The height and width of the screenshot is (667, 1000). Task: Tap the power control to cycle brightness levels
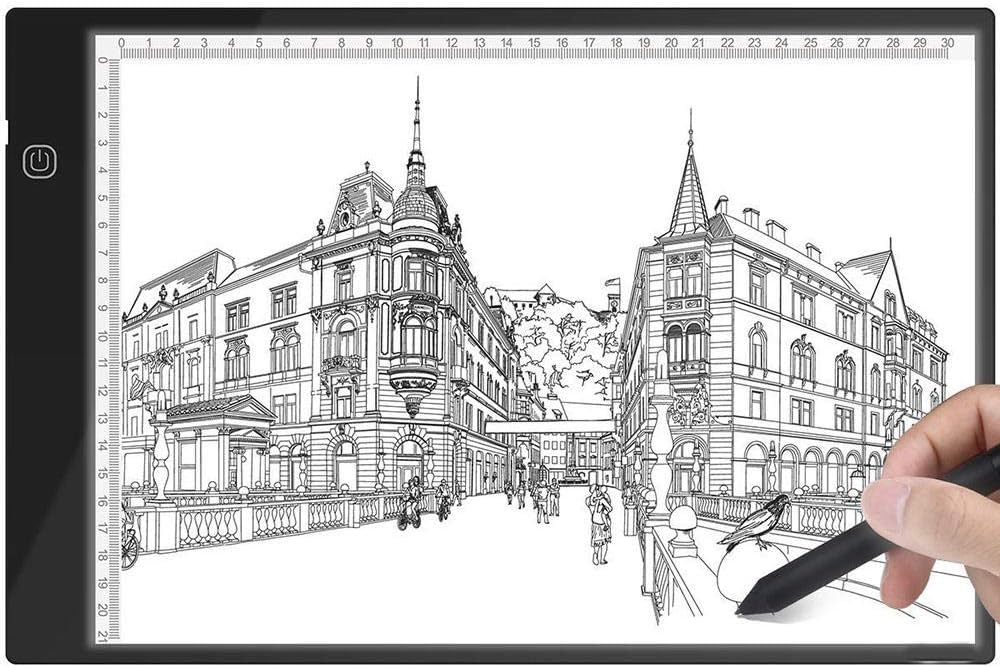pyautogui.click(x=38, y=160)
